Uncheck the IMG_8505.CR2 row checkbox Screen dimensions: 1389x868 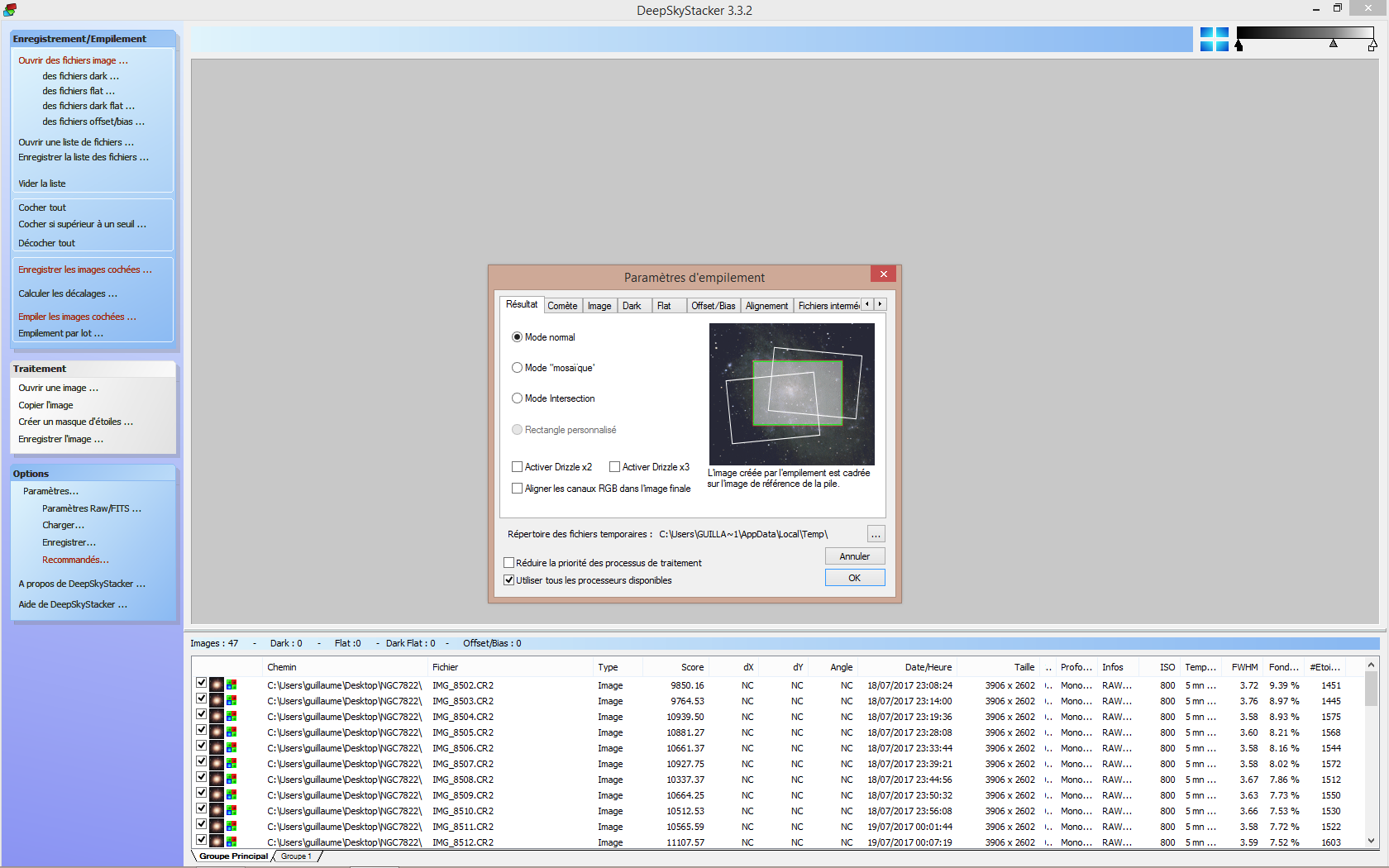point(201,730)
